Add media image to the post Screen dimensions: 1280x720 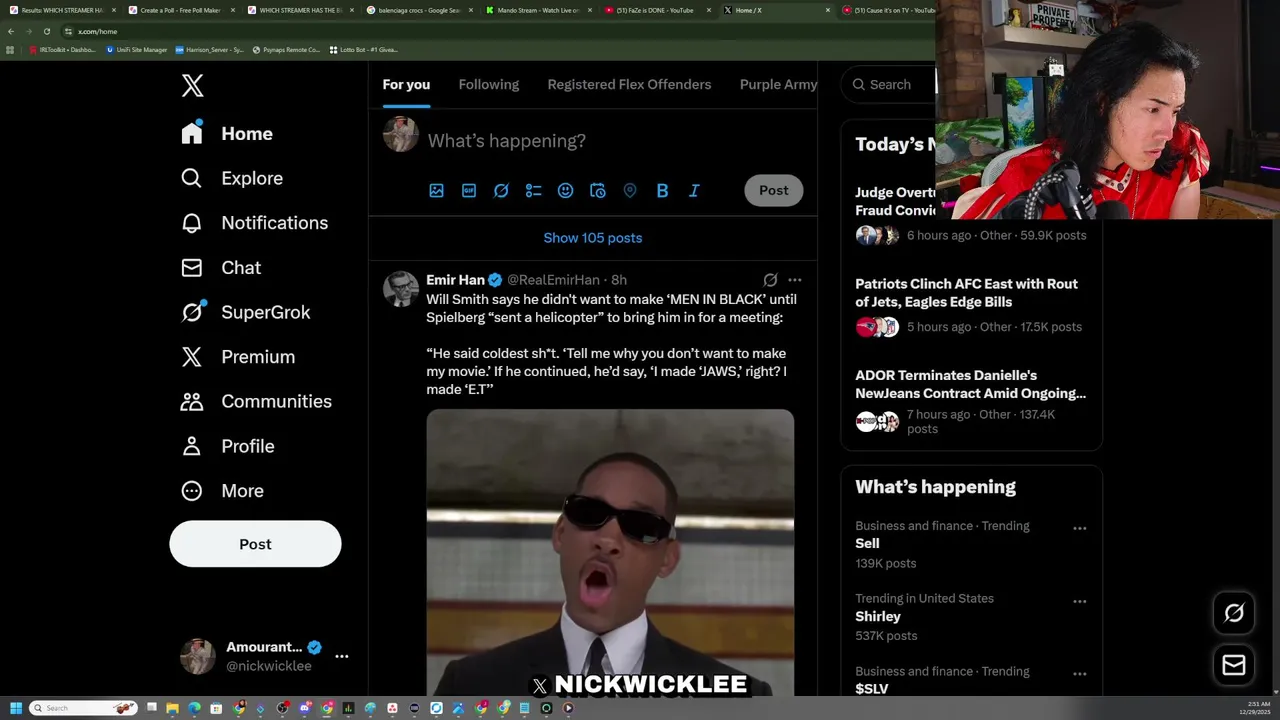437,190
